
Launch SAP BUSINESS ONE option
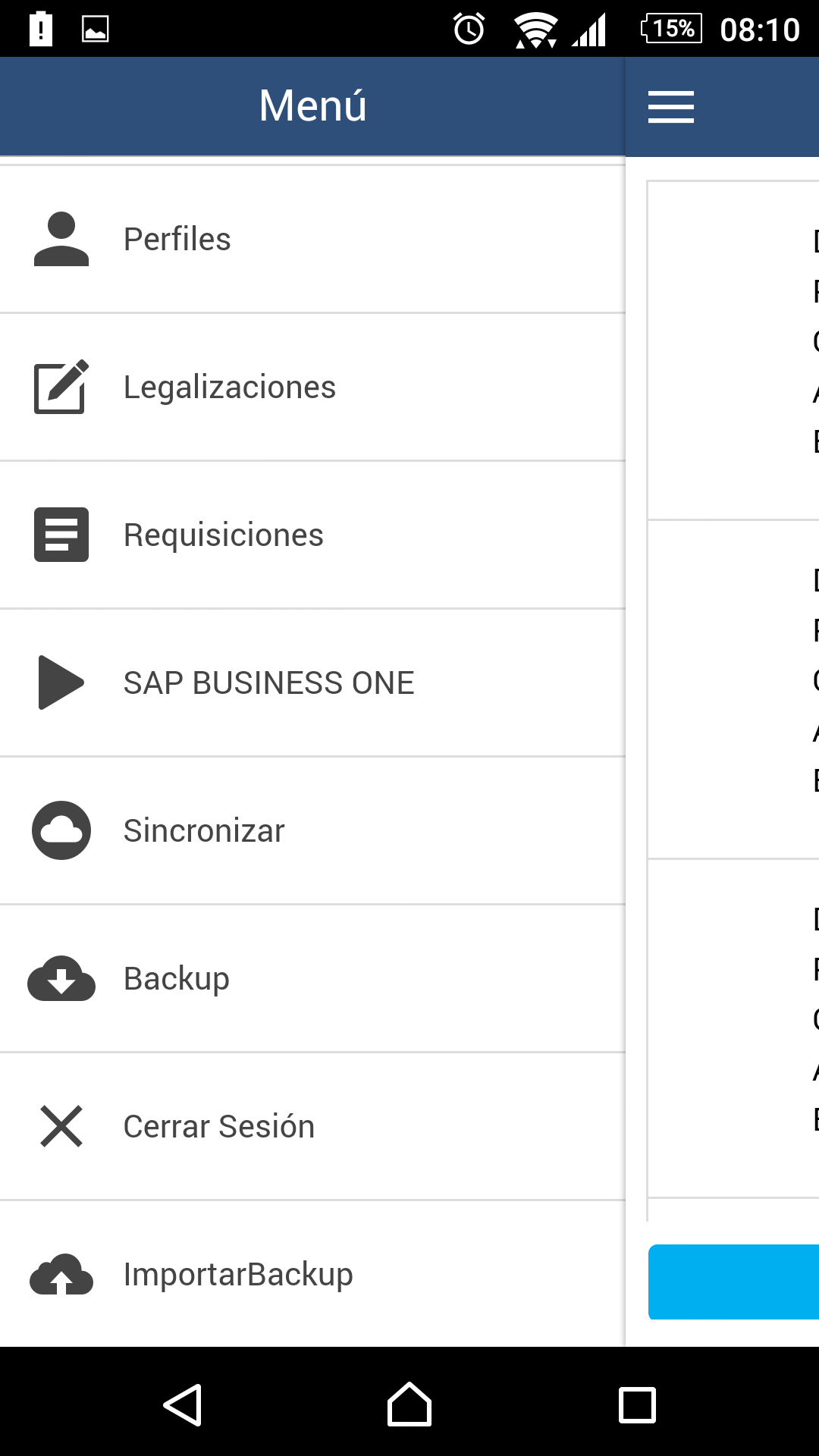click(x=269, y=683)
